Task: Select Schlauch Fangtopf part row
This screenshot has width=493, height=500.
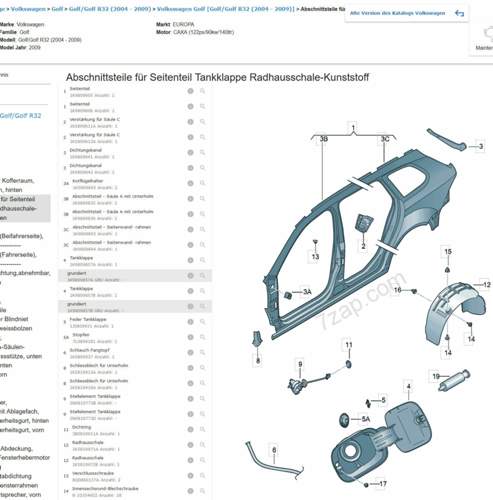Action: click(x=135, y=353)
